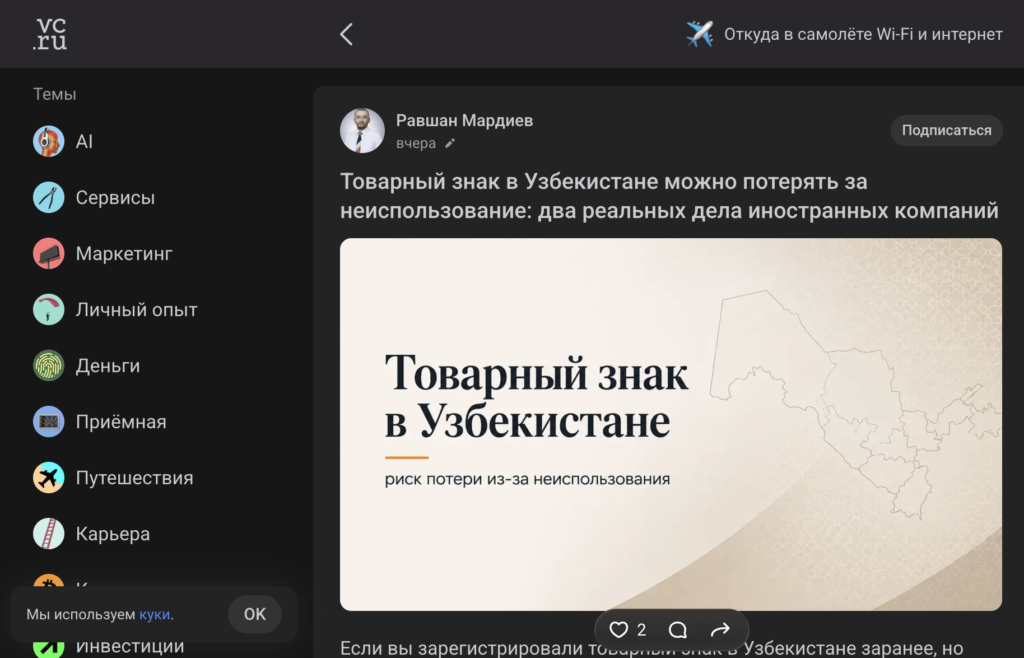
Task: Select the Сервисы pliers icon
Action: [49, 197]
